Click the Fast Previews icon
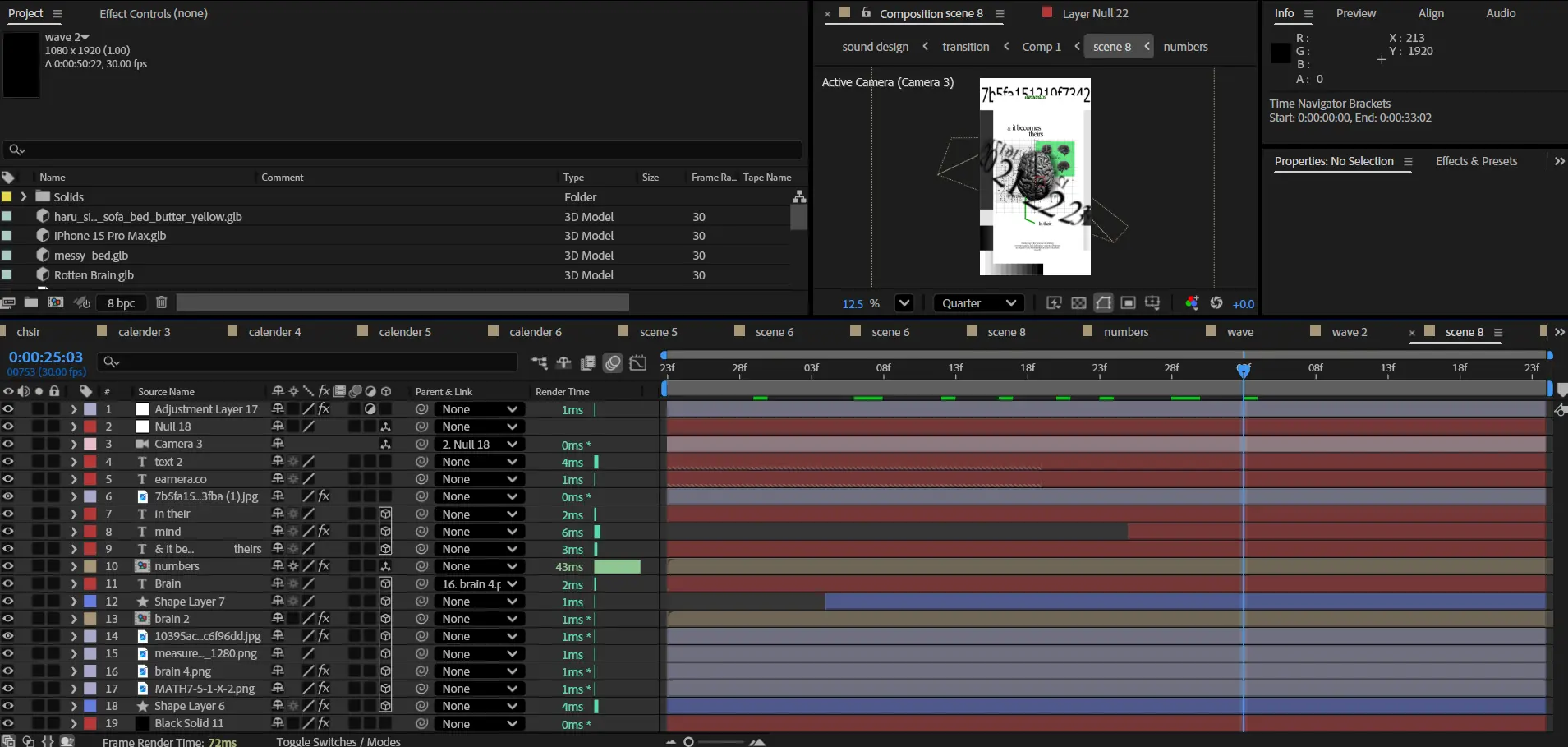The width and height of the screenshot is (1568, 747). click(x=1054, y=303)
